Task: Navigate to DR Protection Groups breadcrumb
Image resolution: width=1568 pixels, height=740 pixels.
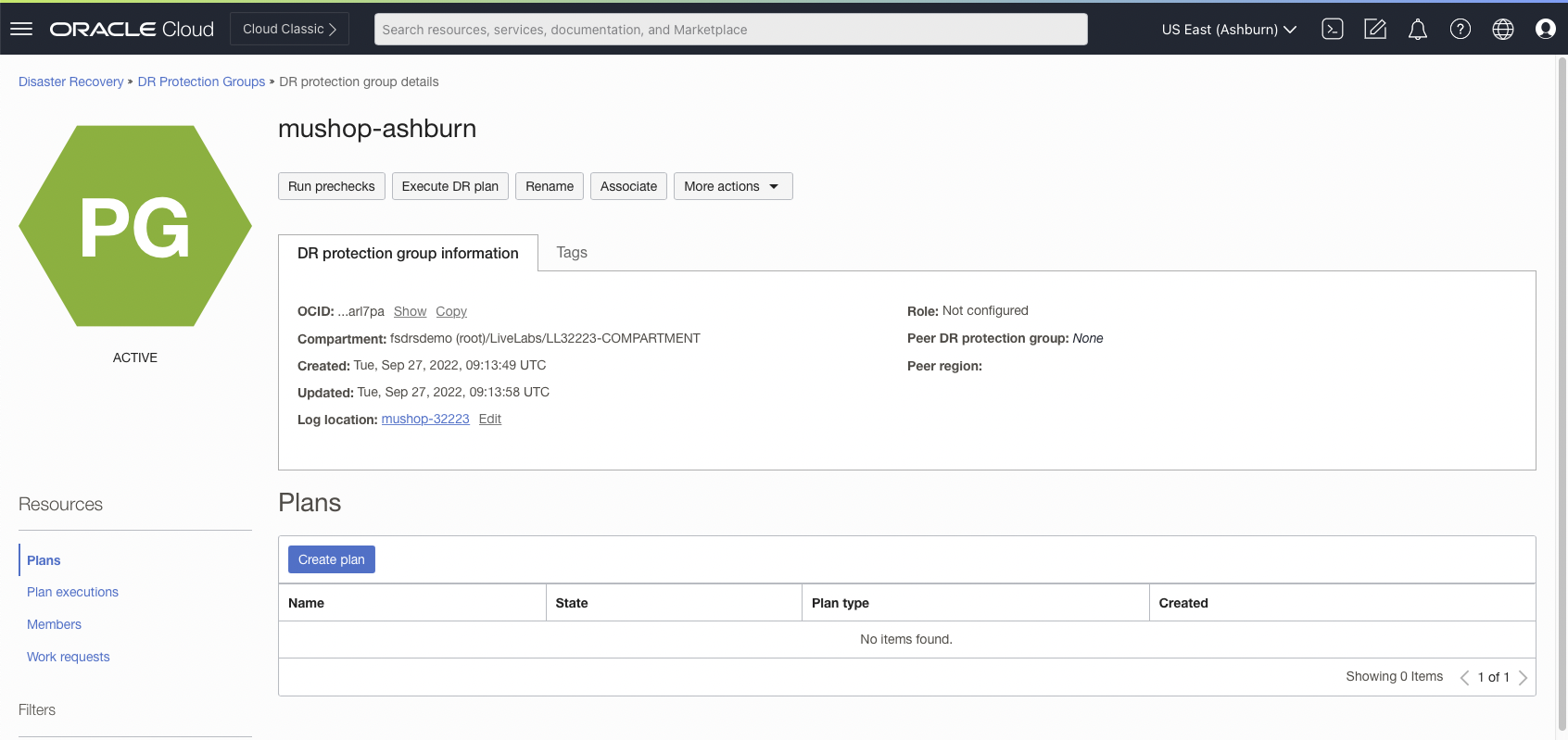Action: coord(201,82)
